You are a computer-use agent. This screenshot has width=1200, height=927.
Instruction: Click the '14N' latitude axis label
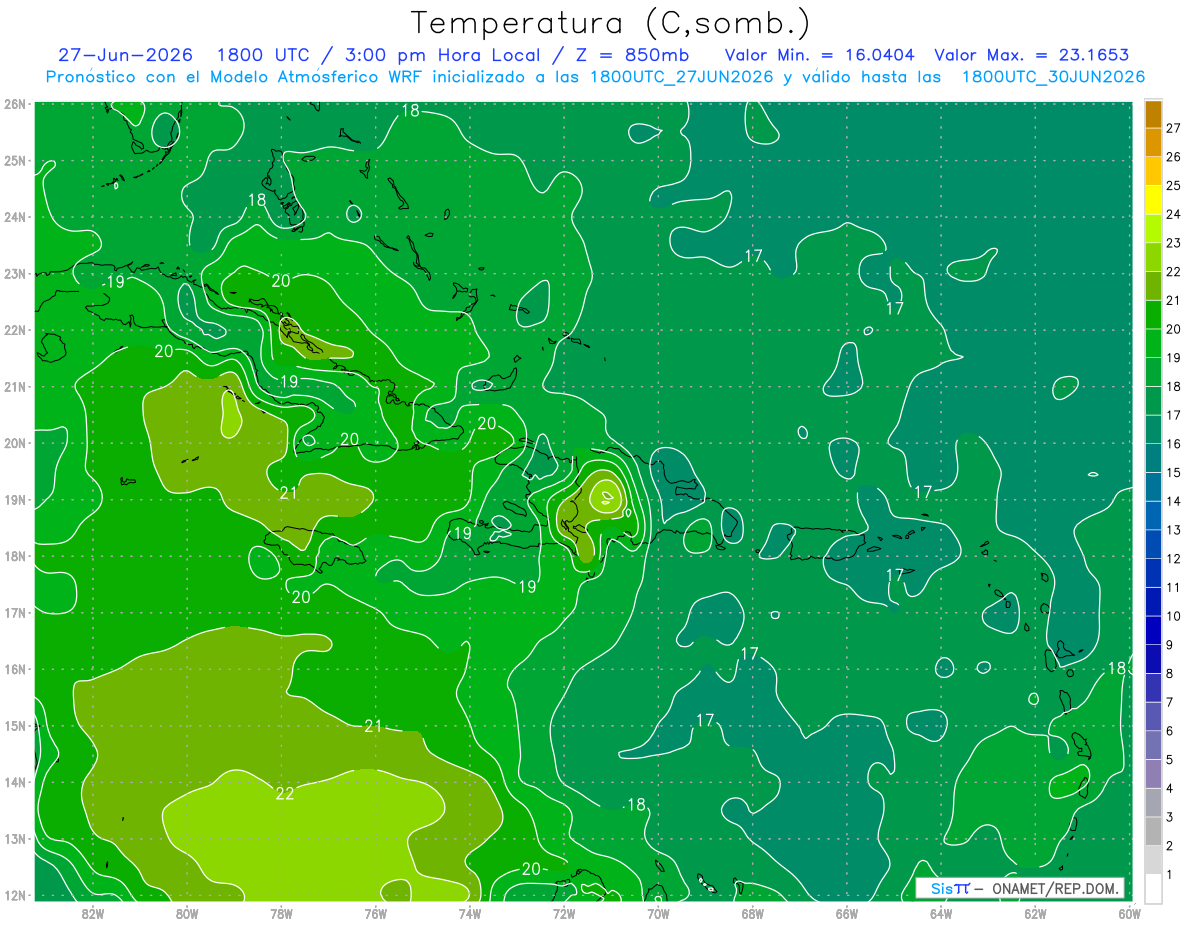tap(14, 782)
